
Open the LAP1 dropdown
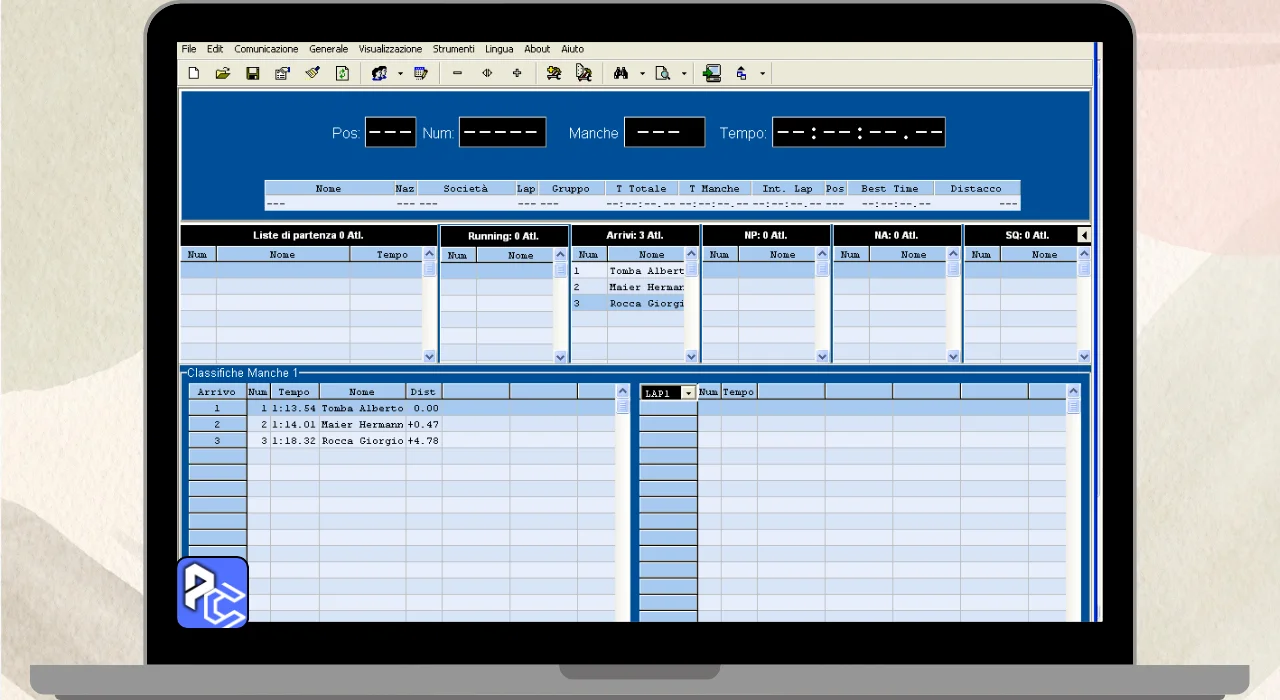[687, 393]
